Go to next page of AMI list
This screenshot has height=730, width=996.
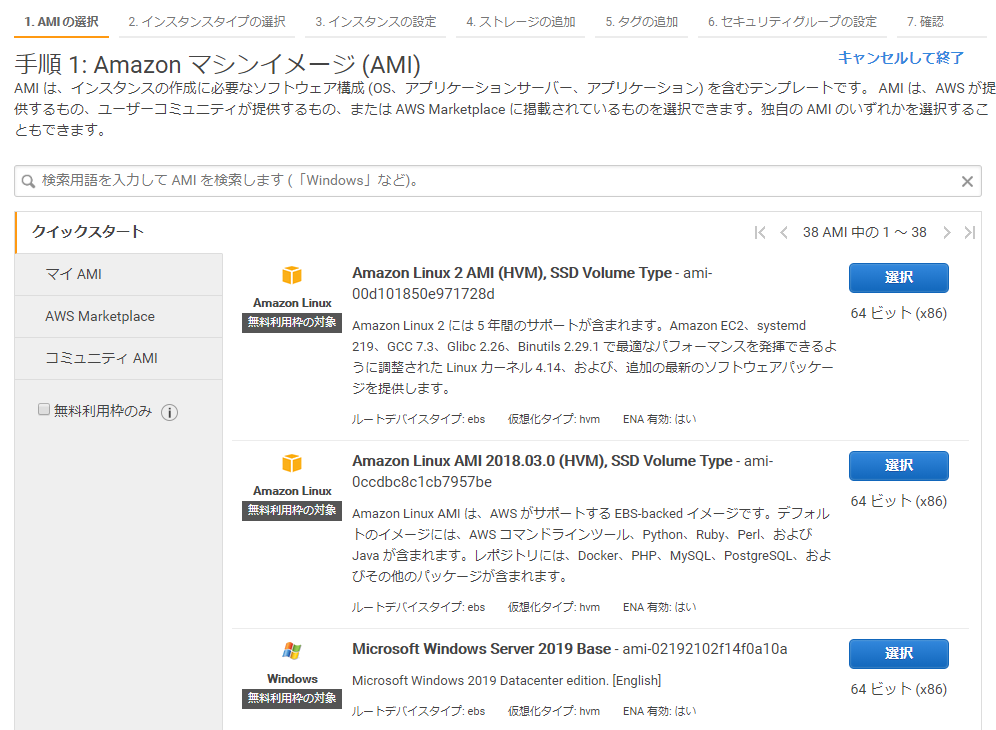[946, 233]
